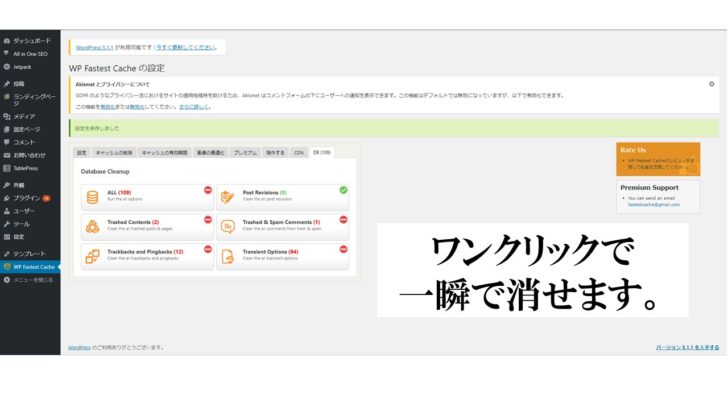This screenshot has width=728, height=410.
Task: Click the speech bubble icon on the Trashed & Spam Comments card
Action: [228, 227]
